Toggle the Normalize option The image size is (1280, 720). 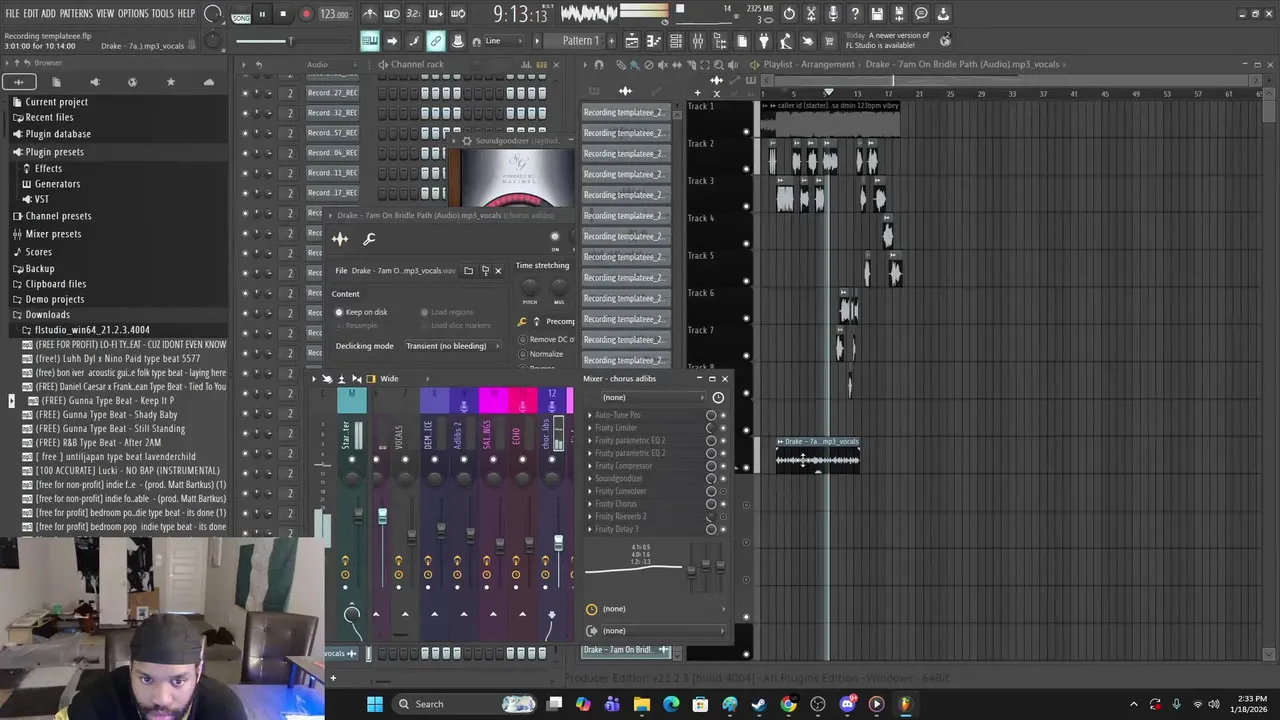541,354
